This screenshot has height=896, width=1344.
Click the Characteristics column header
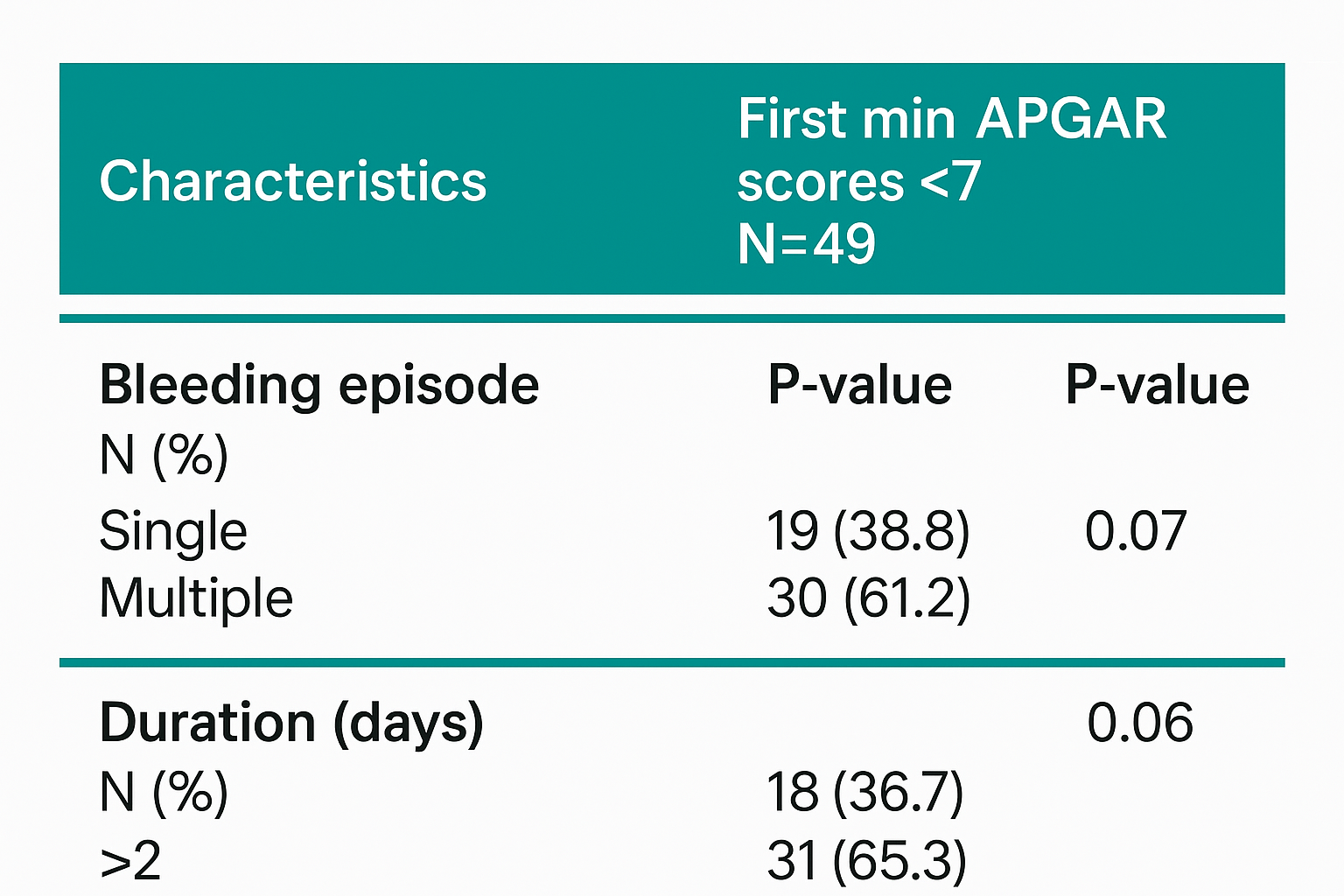pos(292,181)
